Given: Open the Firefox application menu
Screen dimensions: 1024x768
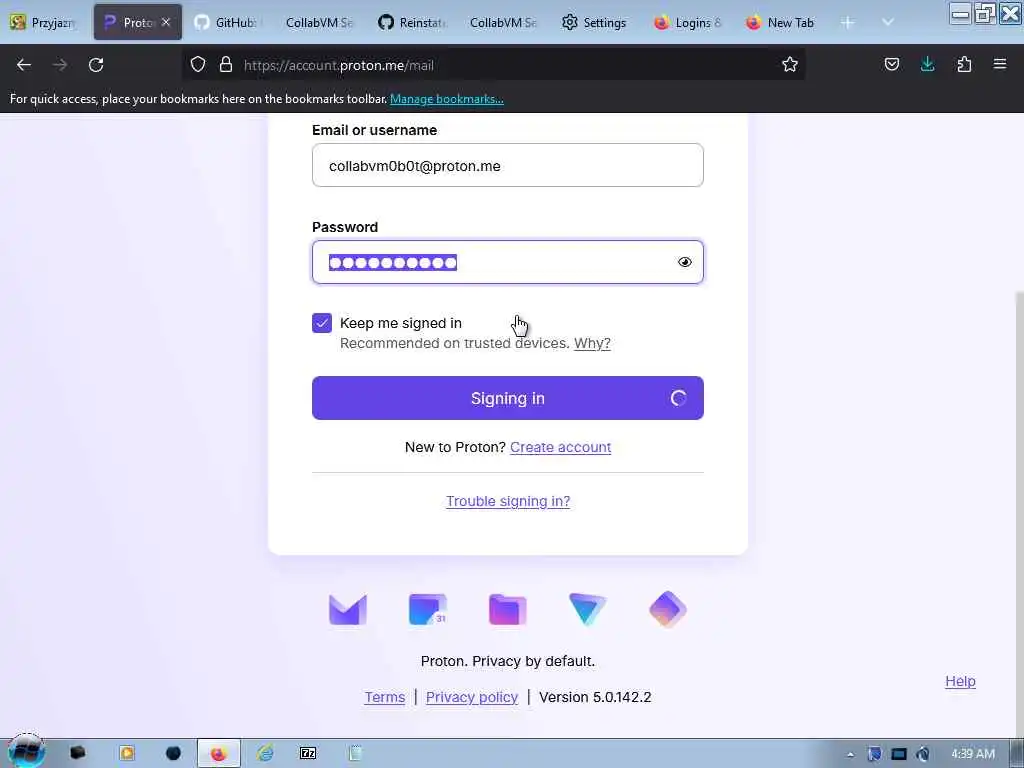Looking at the screenshot, I should (1000, 64).
